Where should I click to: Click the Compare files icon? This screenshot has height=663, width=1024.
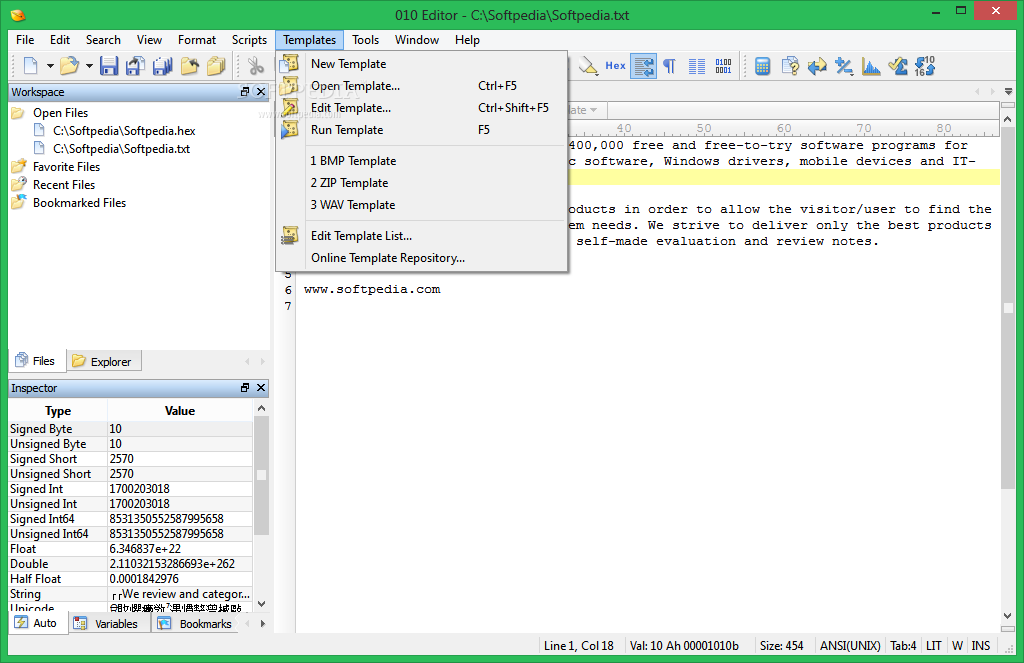[790, 65]
